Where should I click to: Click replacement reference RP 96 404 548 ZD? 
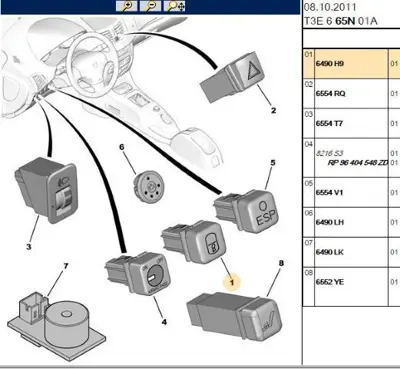click(358, 162)
